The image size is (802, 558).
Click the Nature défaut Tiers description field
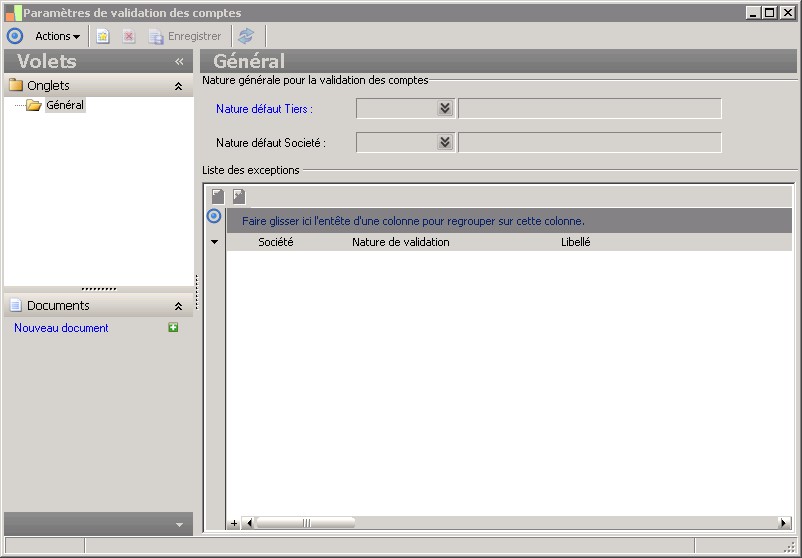click(590, 108)
